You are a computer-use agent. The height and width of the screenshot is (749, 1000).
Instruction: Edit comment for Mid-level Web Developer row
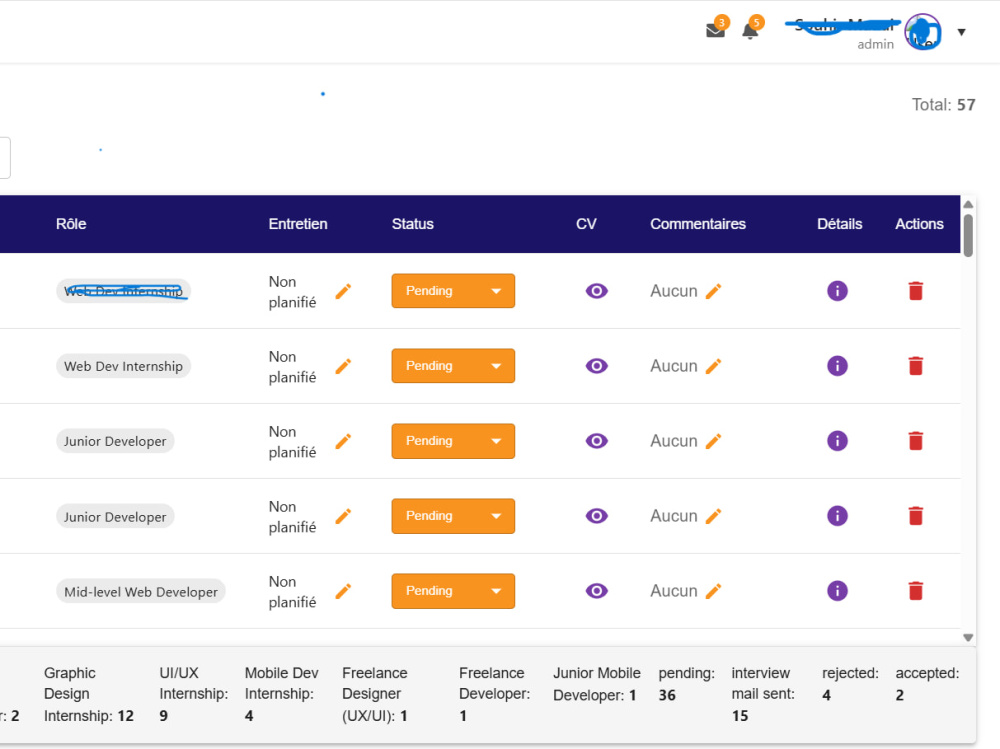714,591
